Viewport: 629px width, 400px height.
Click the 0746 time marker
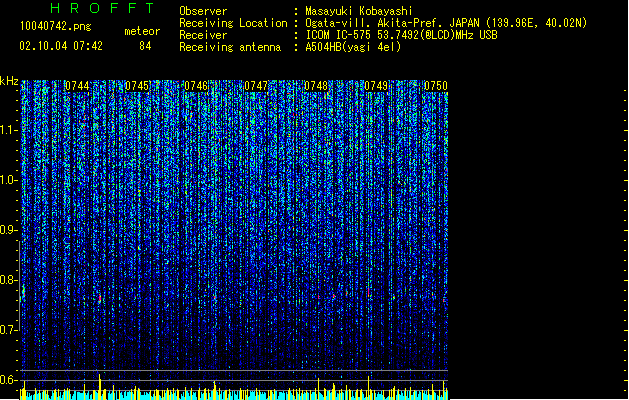click(x=196, y=86)
